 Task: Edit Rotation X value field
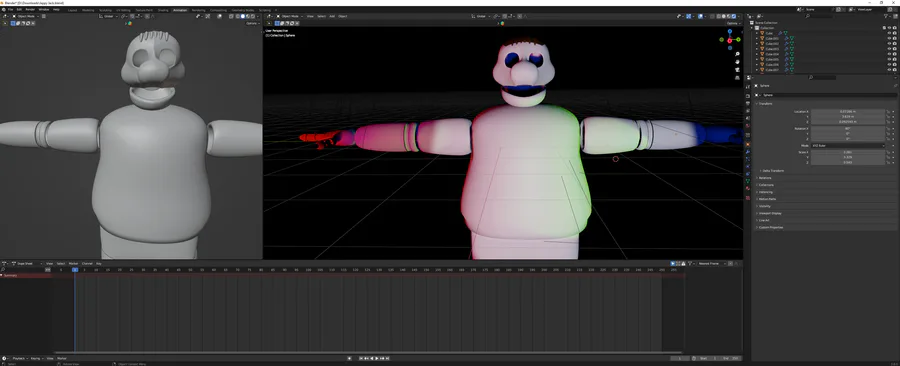(x=848, y=129)
